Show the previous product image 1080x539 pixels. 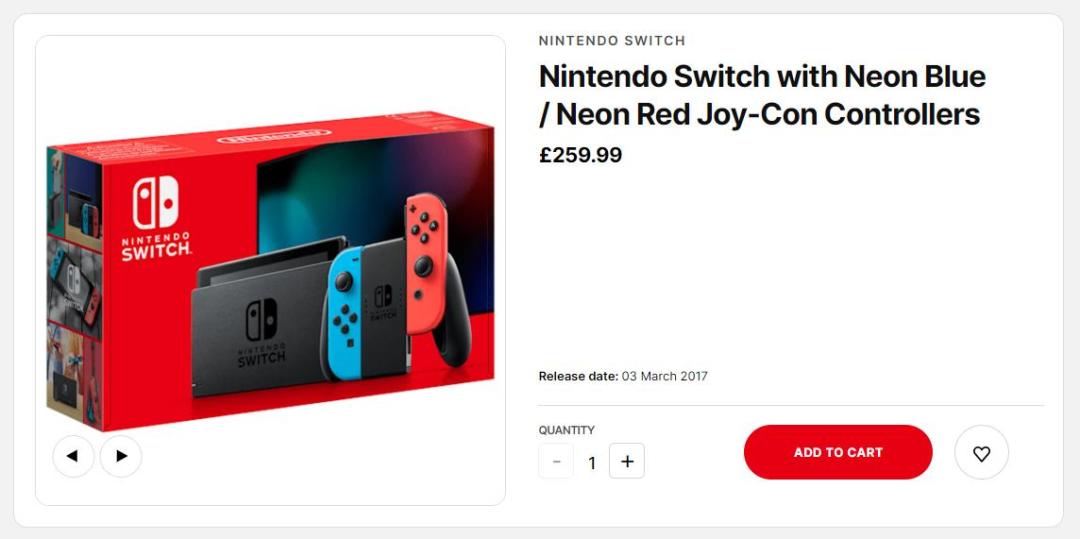(73, 456)
